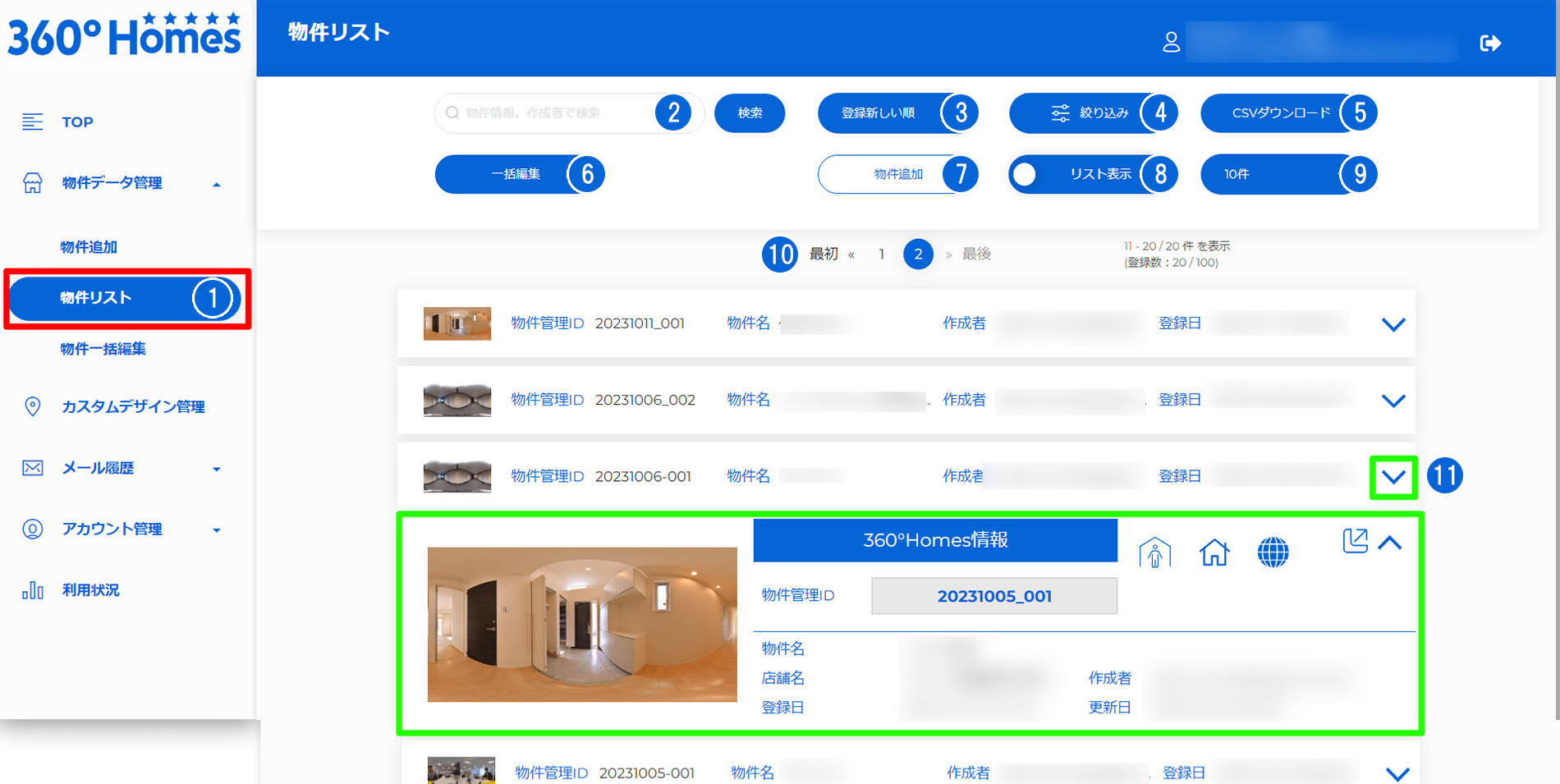The height and width of the screenshot is (784, 1560).
Task: Open the 登録新しい順 sort dropdown
Action: 879,113
